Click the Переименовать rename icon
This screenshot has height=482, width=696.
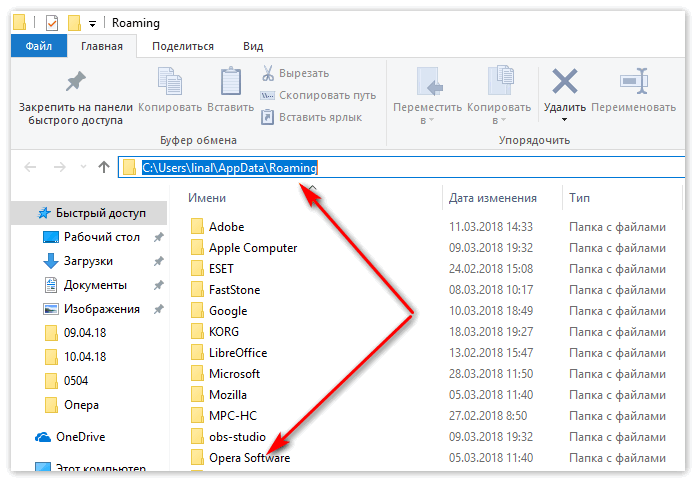634,81
